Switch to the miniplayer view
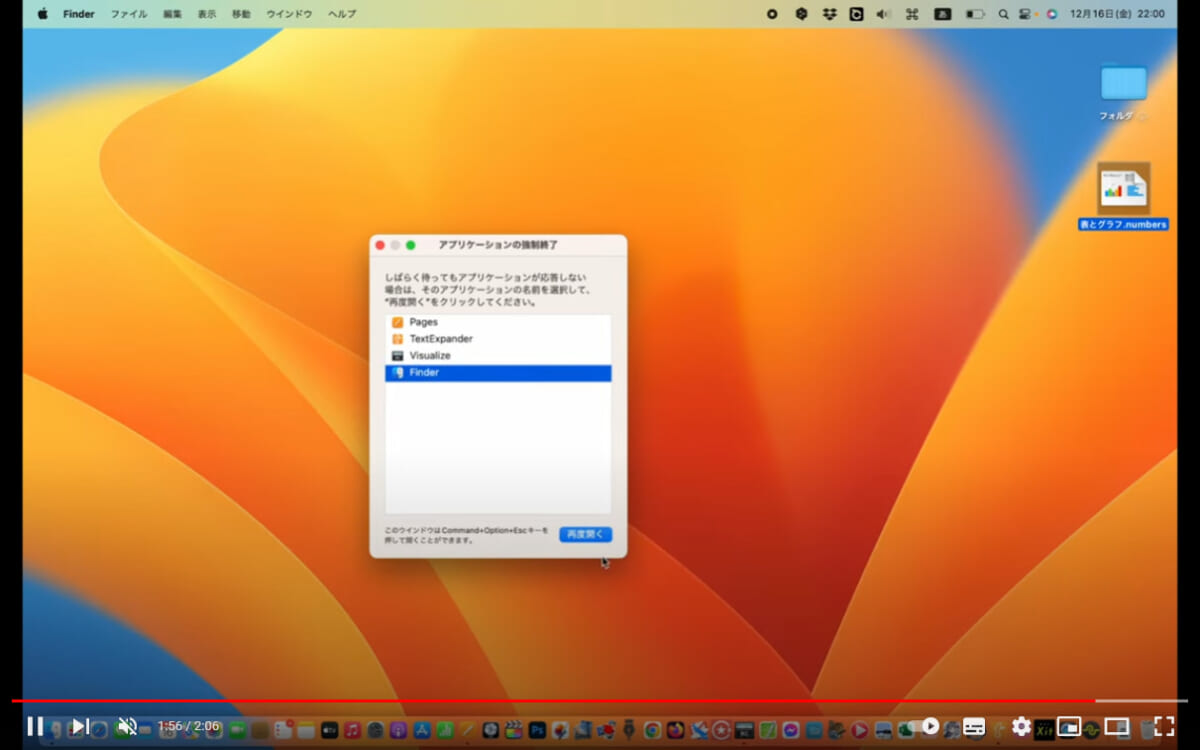This screenshot has width=1200, height=750. pyautogui.click(x=1069, y=726)
